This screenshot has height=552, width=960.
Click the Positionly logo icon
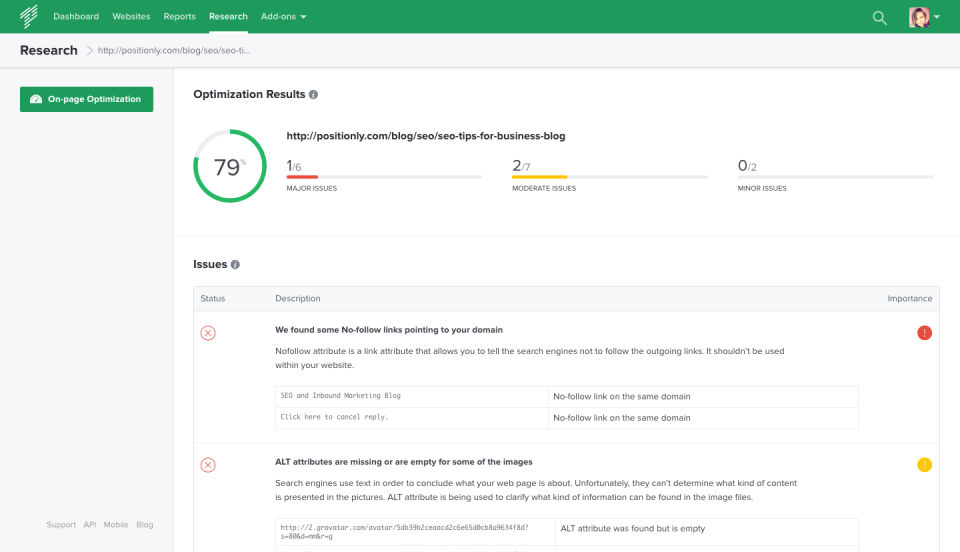point(29,16)
